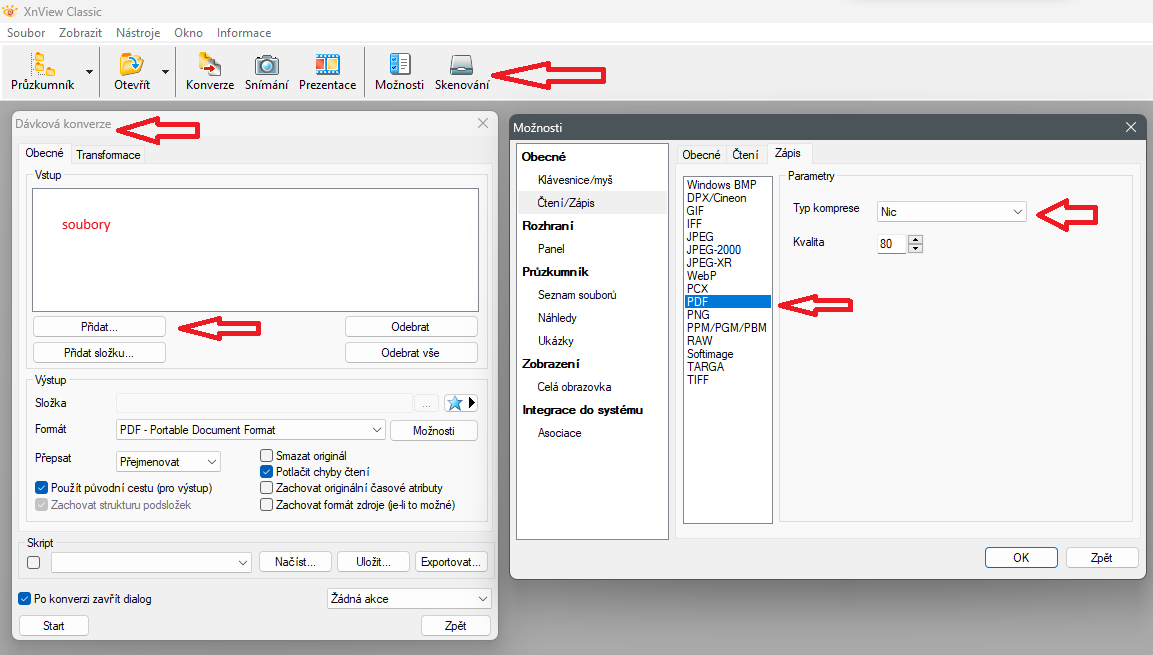Image resolution: width=1153 pixels, height=655 pixels.
Task: Click the Exportovat... script button
Action: point(451,562)
